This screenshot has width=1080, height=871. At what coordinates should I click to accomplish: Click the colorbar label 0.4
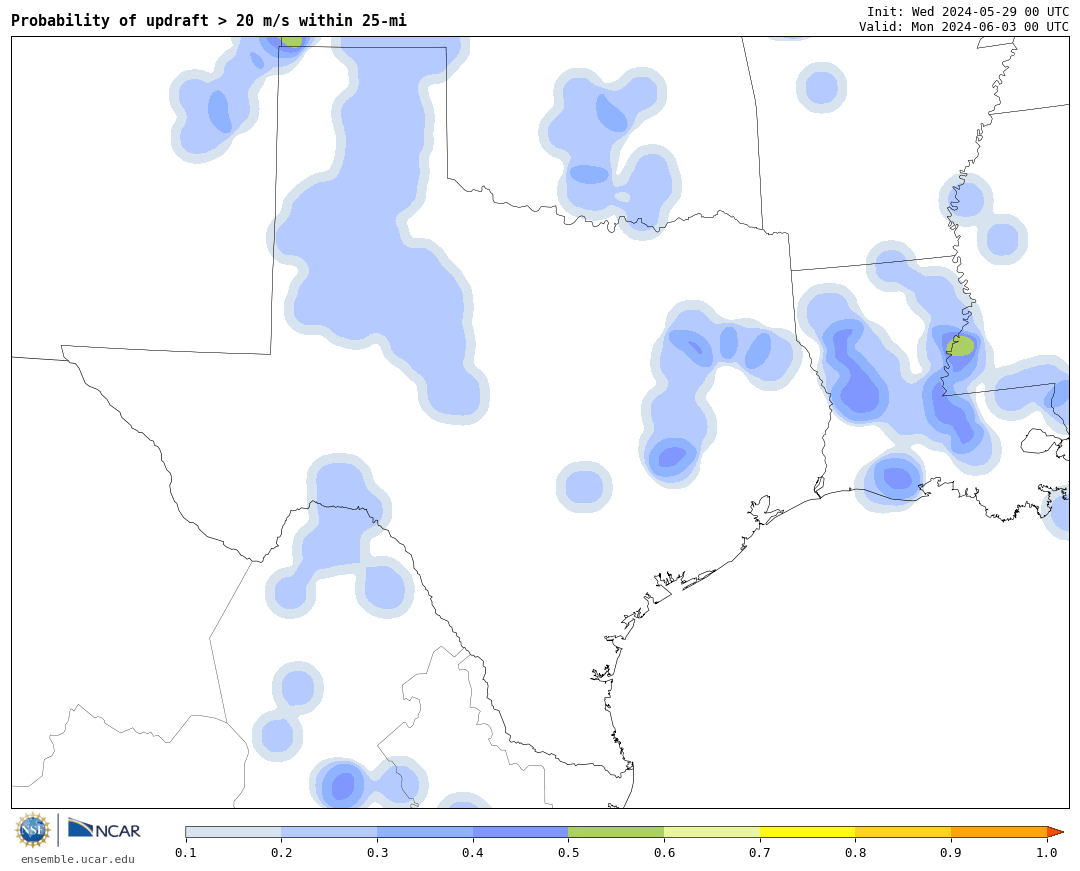pos(472,852)
